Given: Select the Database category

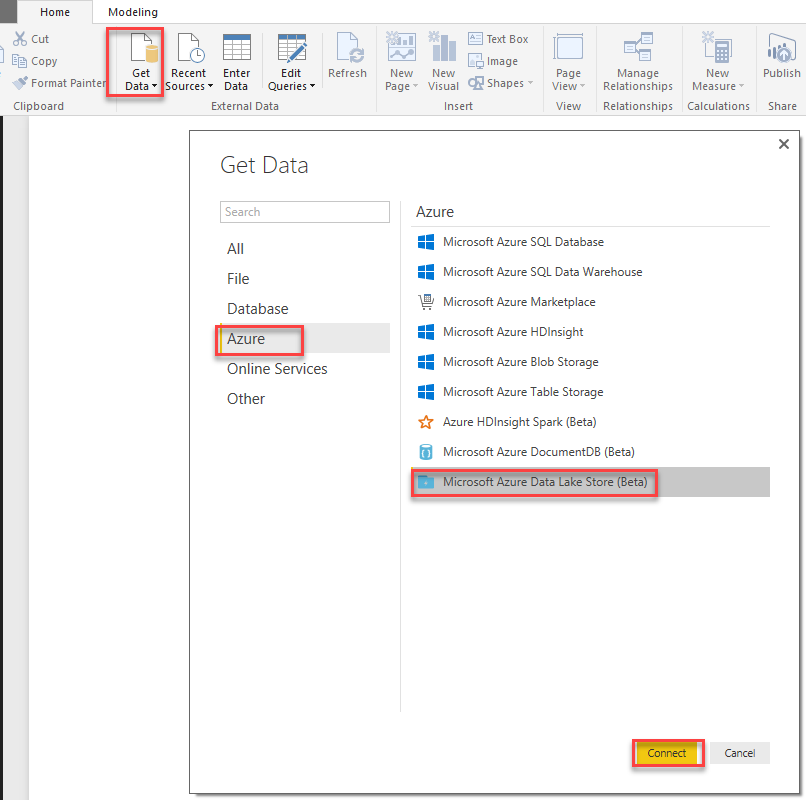Looking at the screenshot, I should [258, 309].
